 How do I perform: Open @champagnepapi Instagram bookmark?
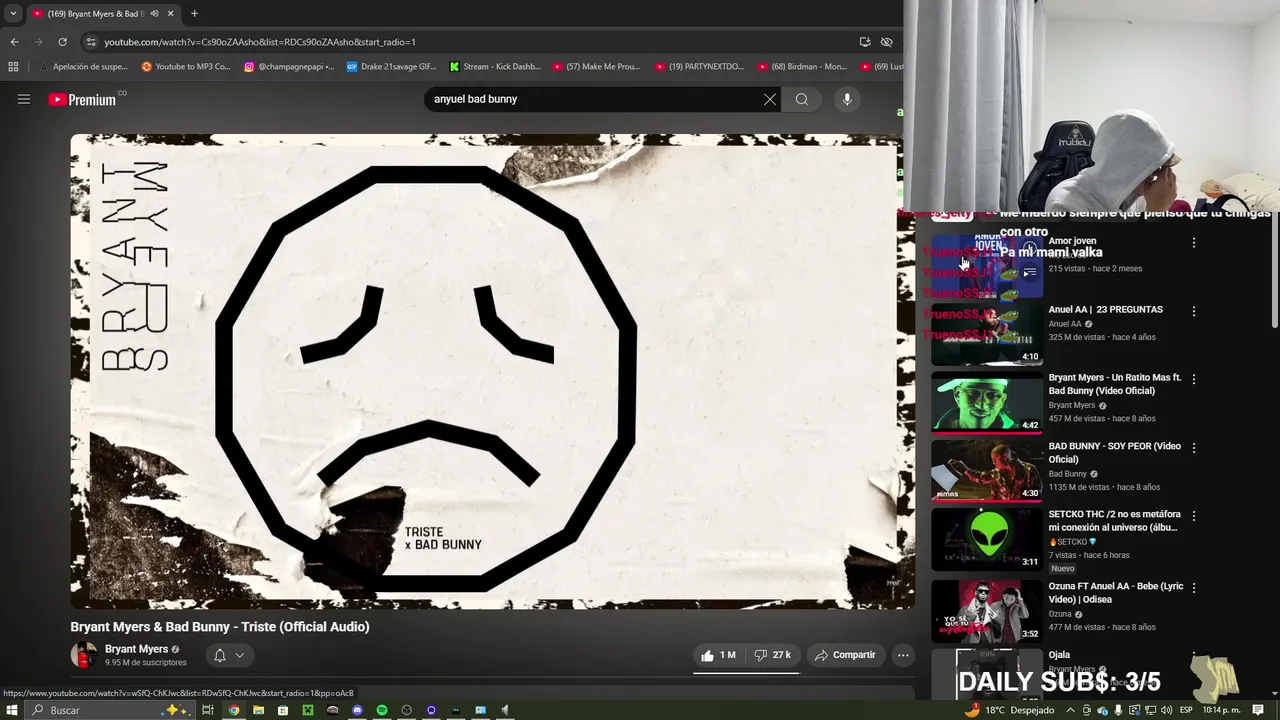[x=289, y=67]
